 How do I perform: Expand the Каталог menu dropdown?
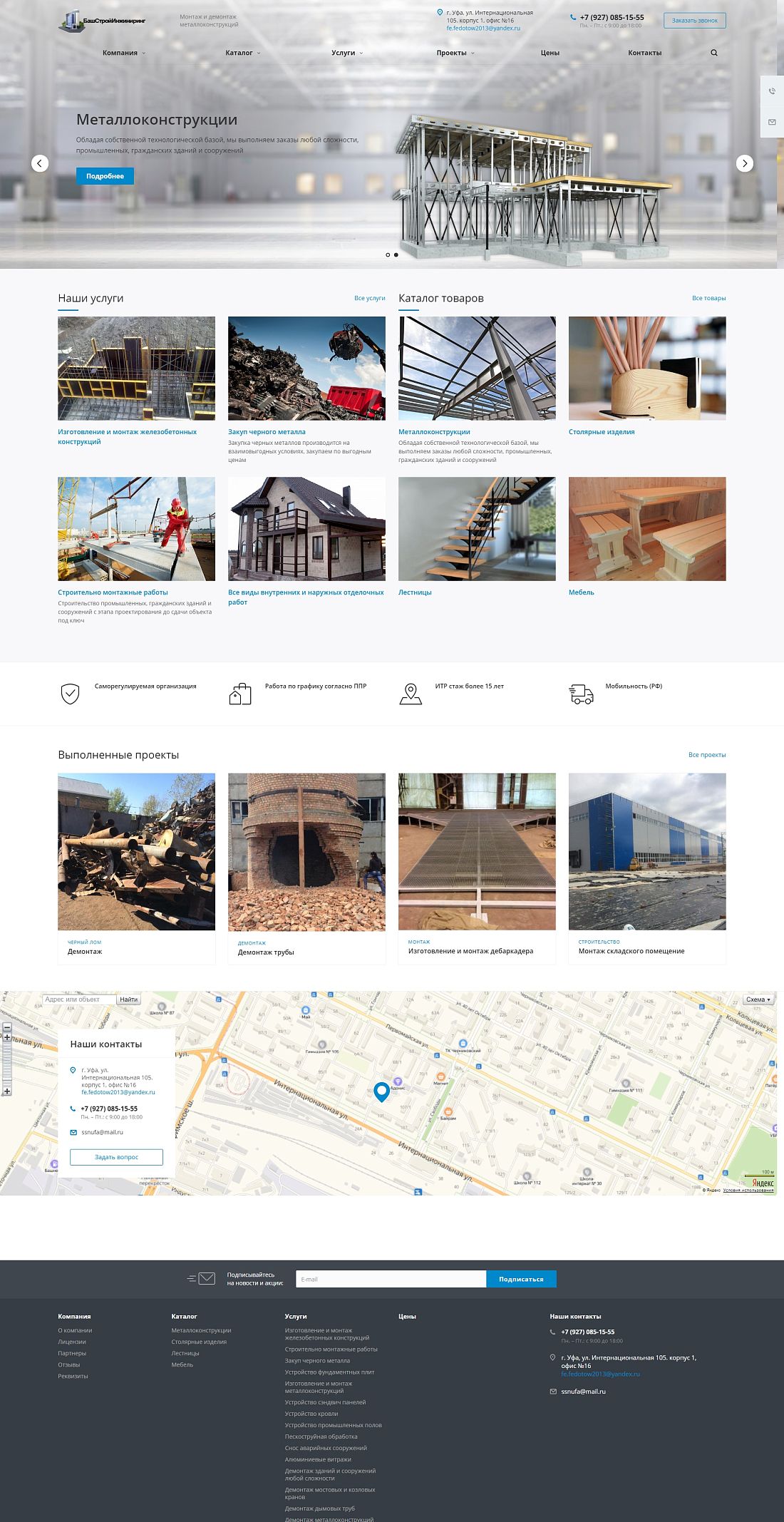tap(243, 53)
